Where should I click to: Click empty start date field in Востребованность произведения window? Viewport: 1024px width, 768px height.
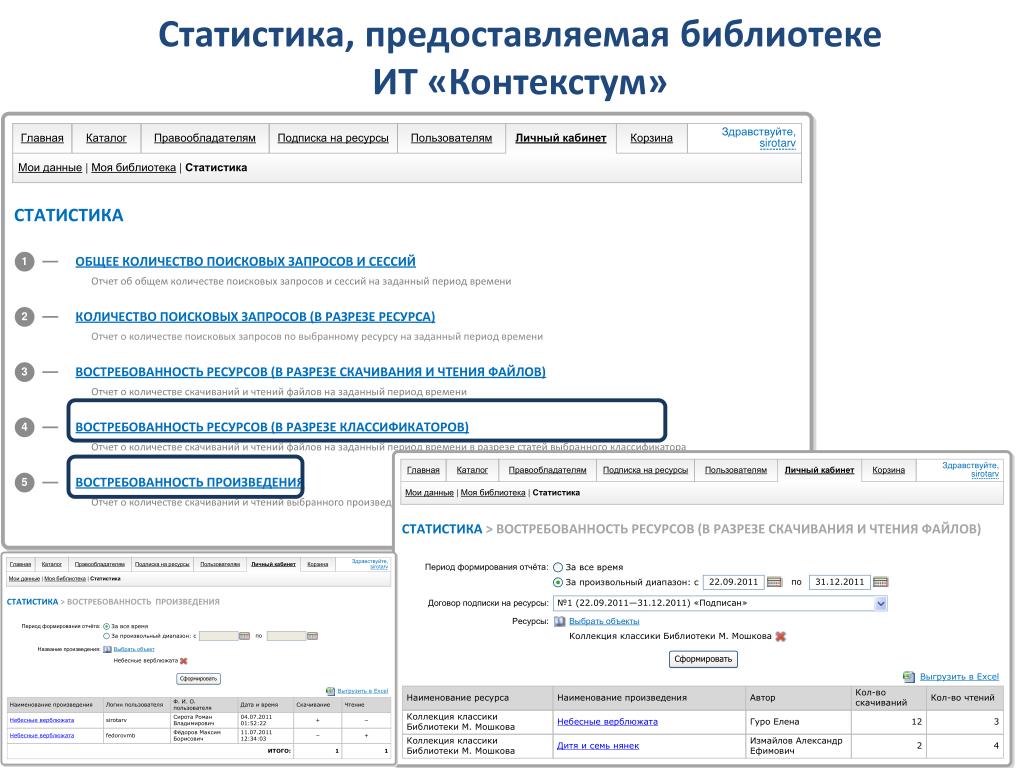click(x=218, y=636)
